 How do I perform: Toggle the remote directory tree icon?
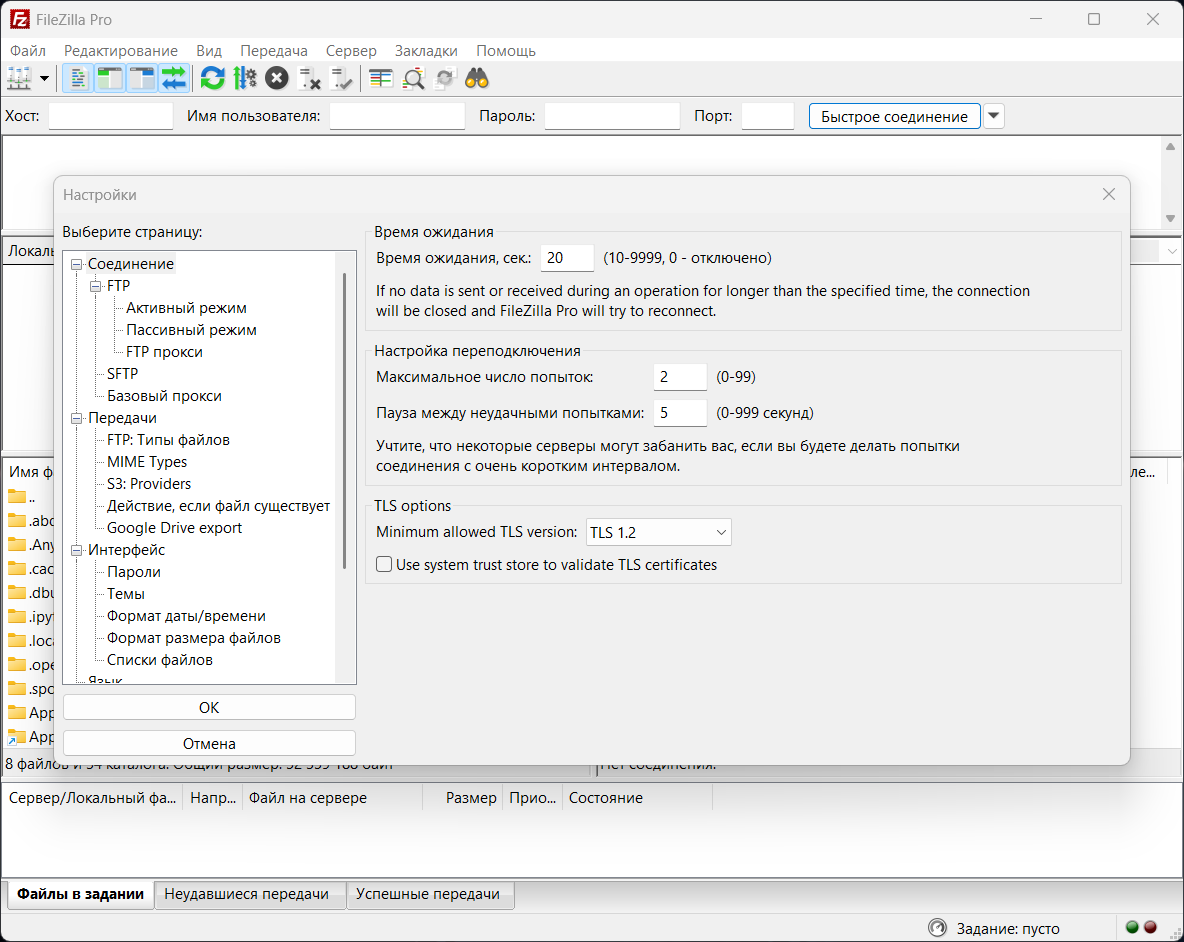click(142, 78)
